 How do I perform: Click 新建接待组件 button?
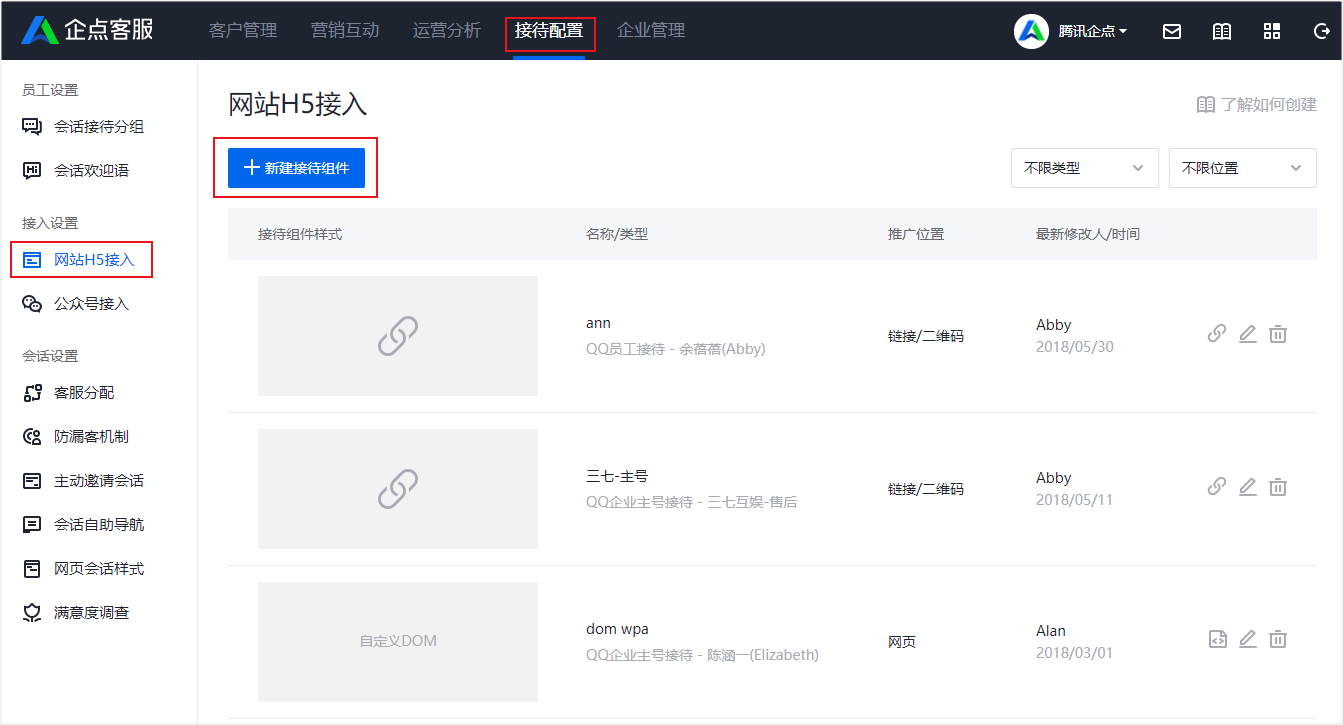point(296,168)
